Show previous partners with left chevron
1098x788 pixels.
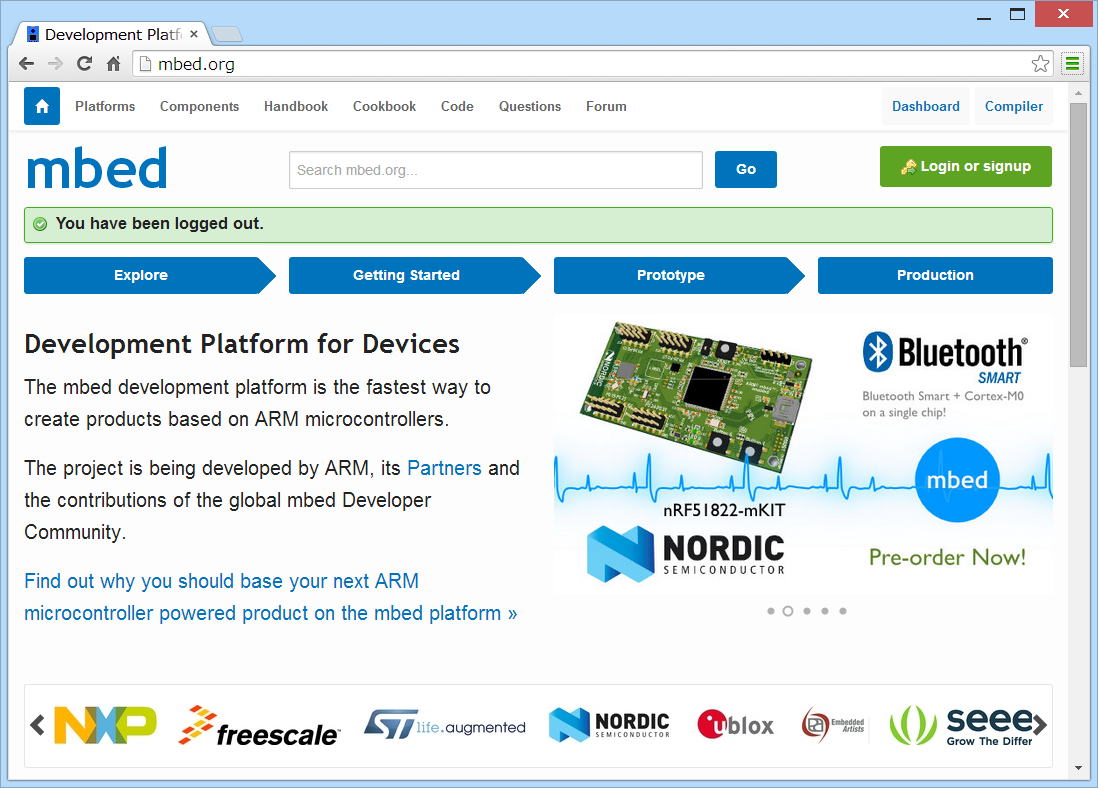[37, 725]
